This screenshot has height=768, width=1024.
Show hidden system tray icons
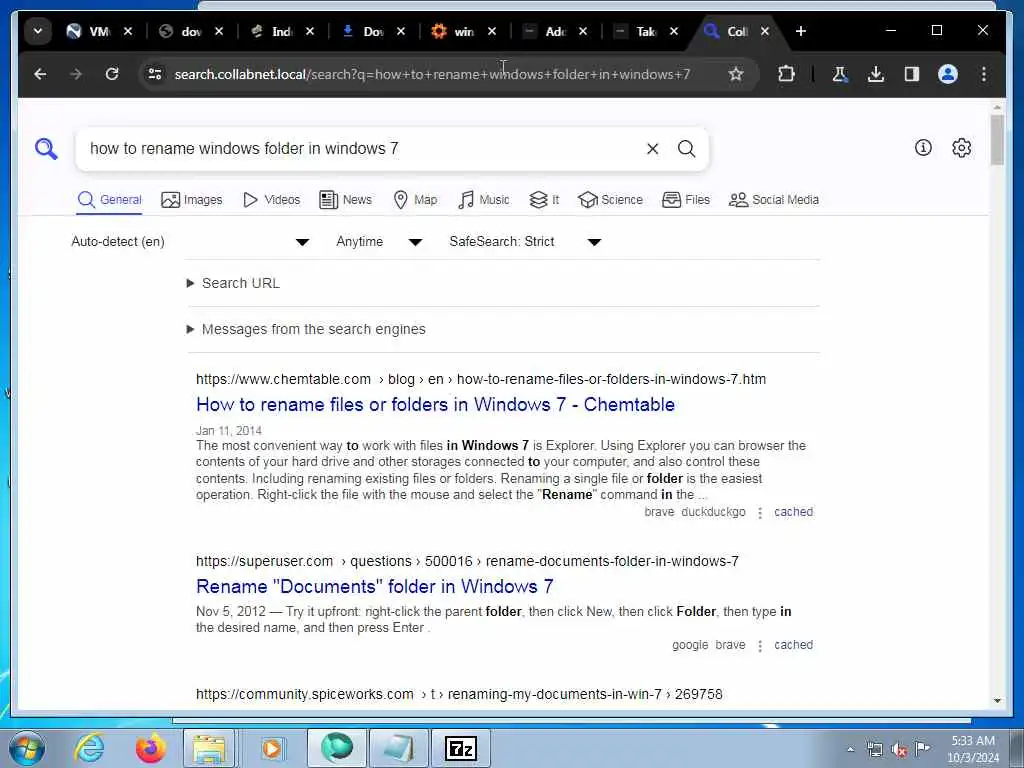850,749
